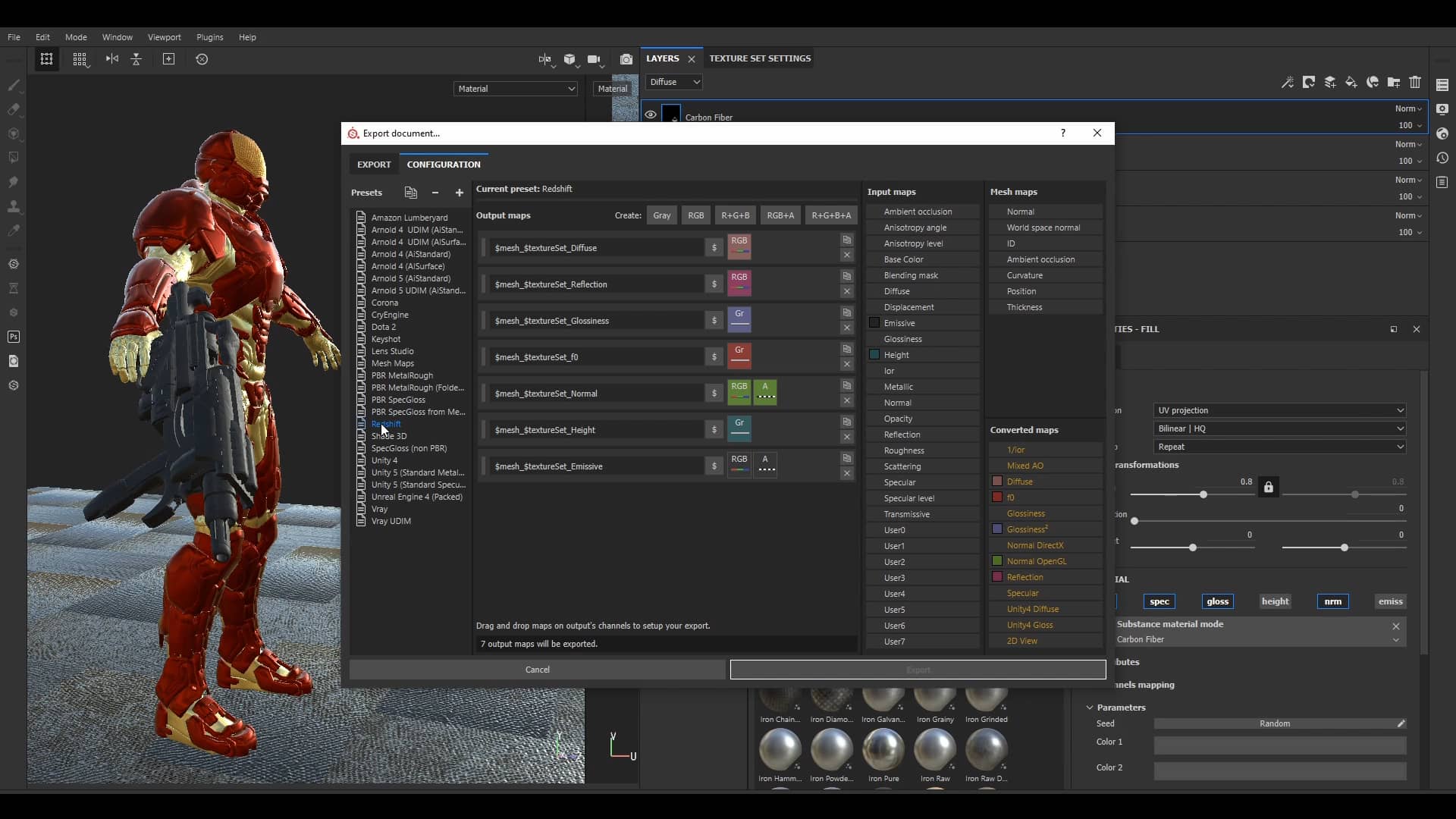This screenshot has width=1456, height=819.
Task: Toggle visibility of the Carbon Fiber layer
Action: [651, 115]
